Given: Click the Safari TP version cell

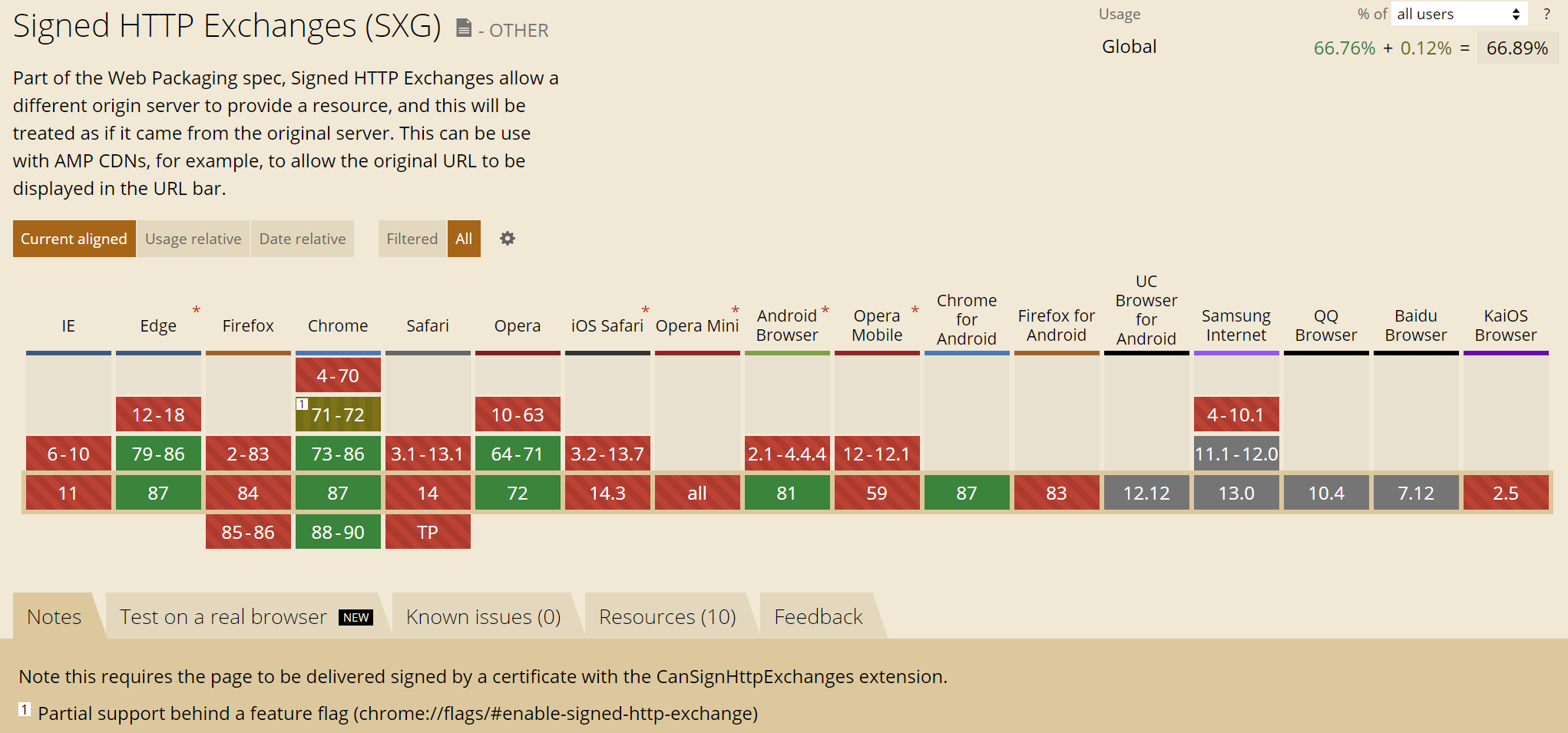Looking at the screenshot, I should coord(428,530).
